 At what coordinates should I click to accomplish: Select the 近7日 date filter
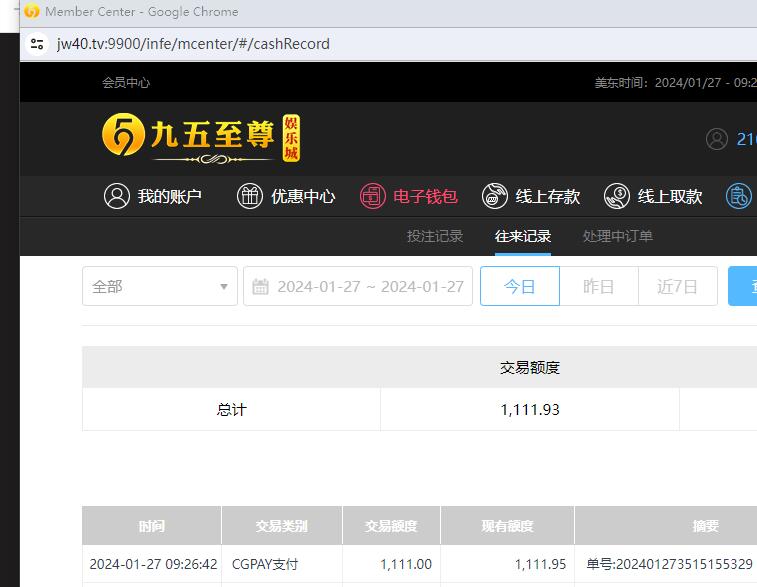pos(677,286)
